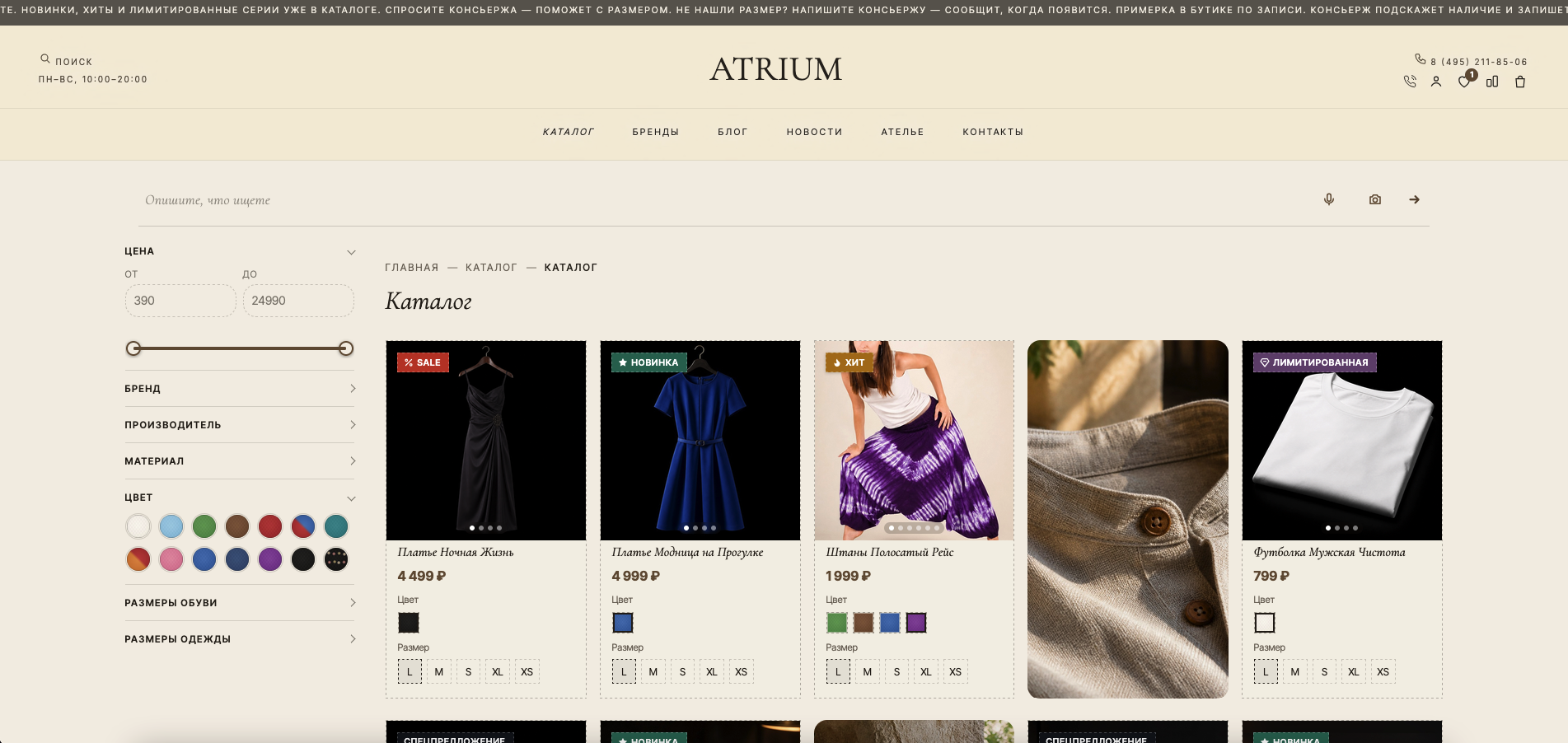This screenshot has height=743, width=1568.
Task: Expand the РАЗМЕРЫ ОДЕЖДЫ filter
Action: (239, 639)
